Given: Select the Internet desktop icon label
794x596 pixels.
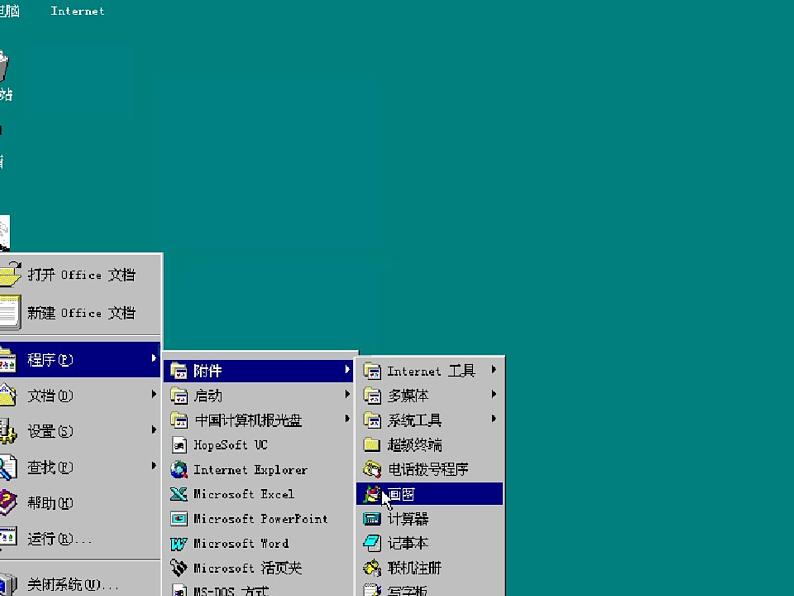Looking at the screenshot, I should 77,11.
